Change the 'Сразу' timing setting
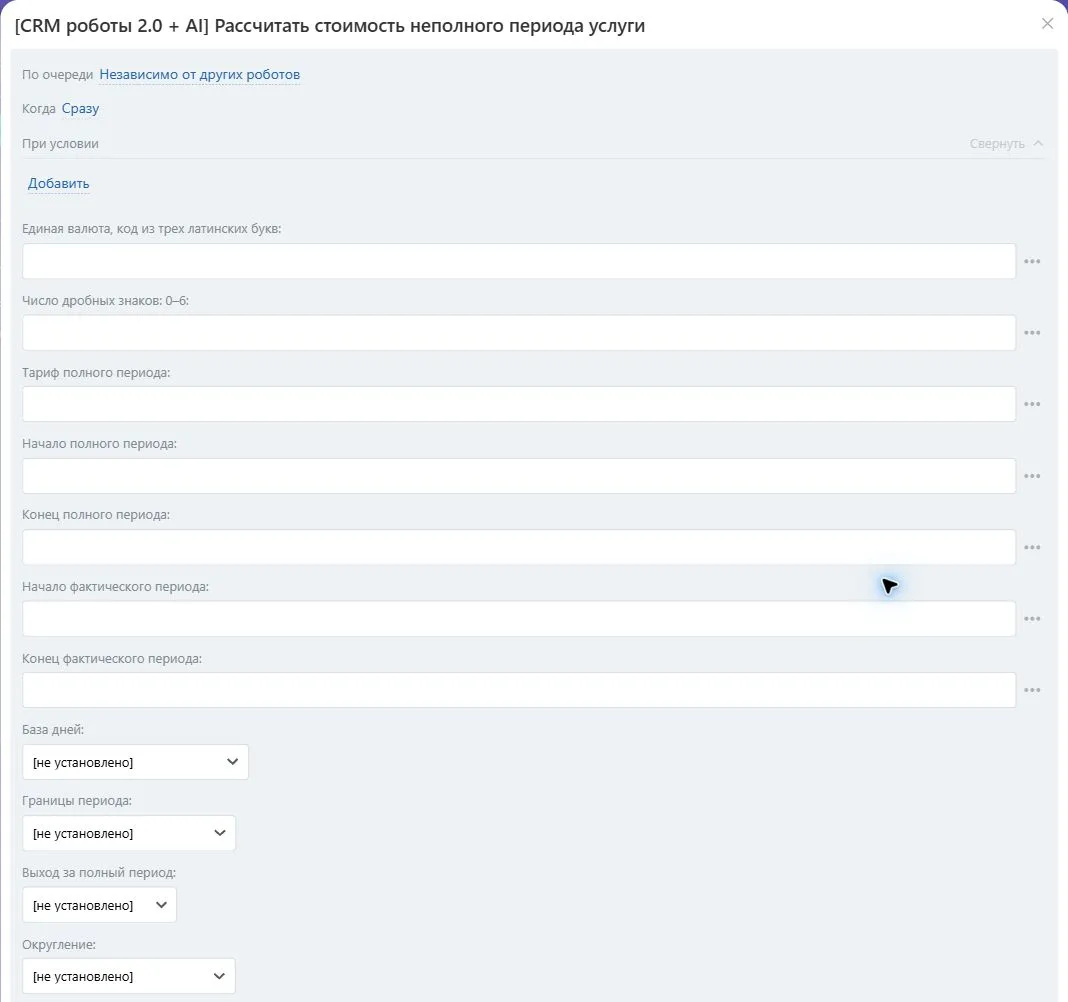 coord(80,109)
